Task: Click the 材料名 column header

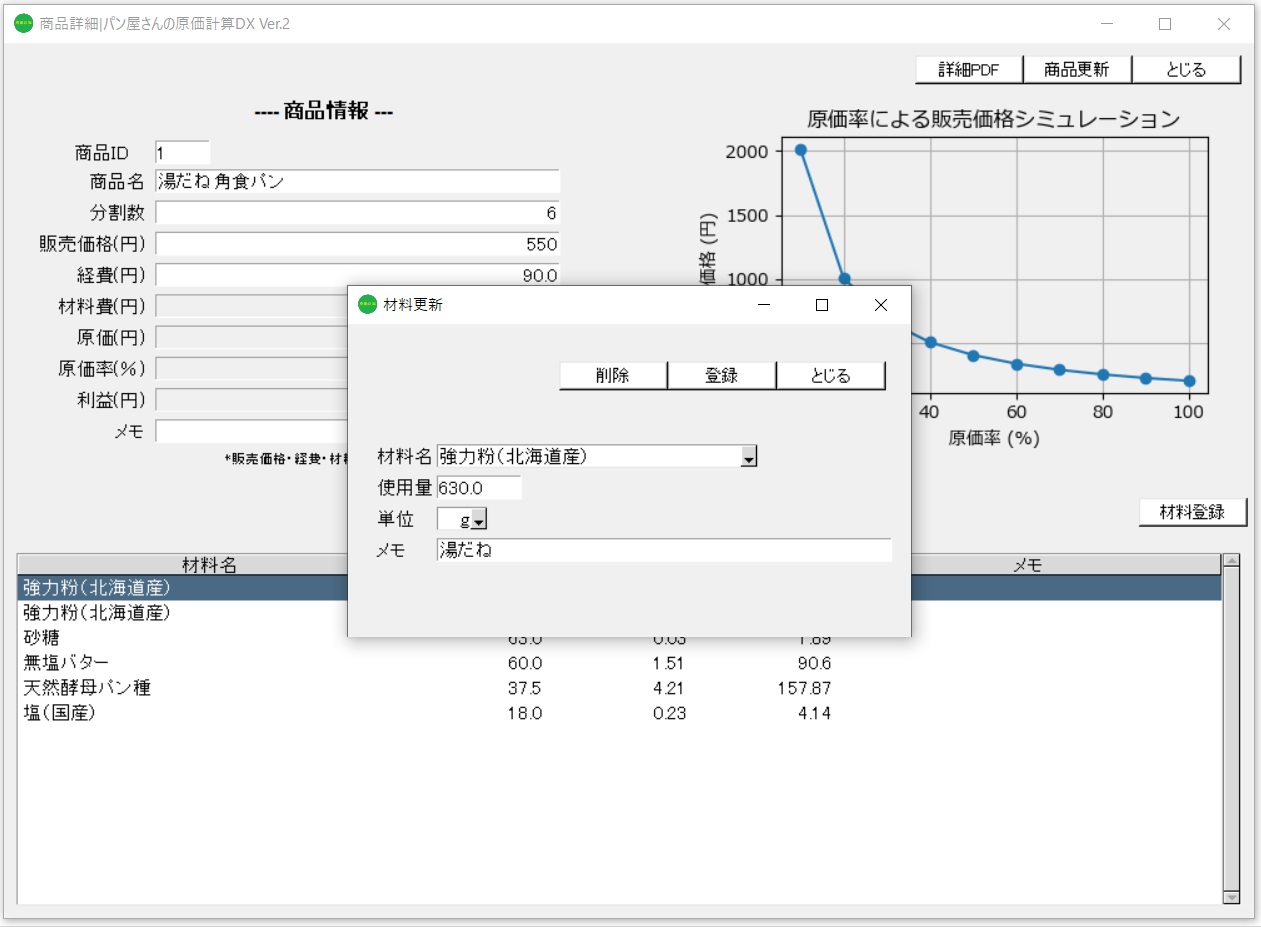Action: pyautogui.click(x=209, y=565)
